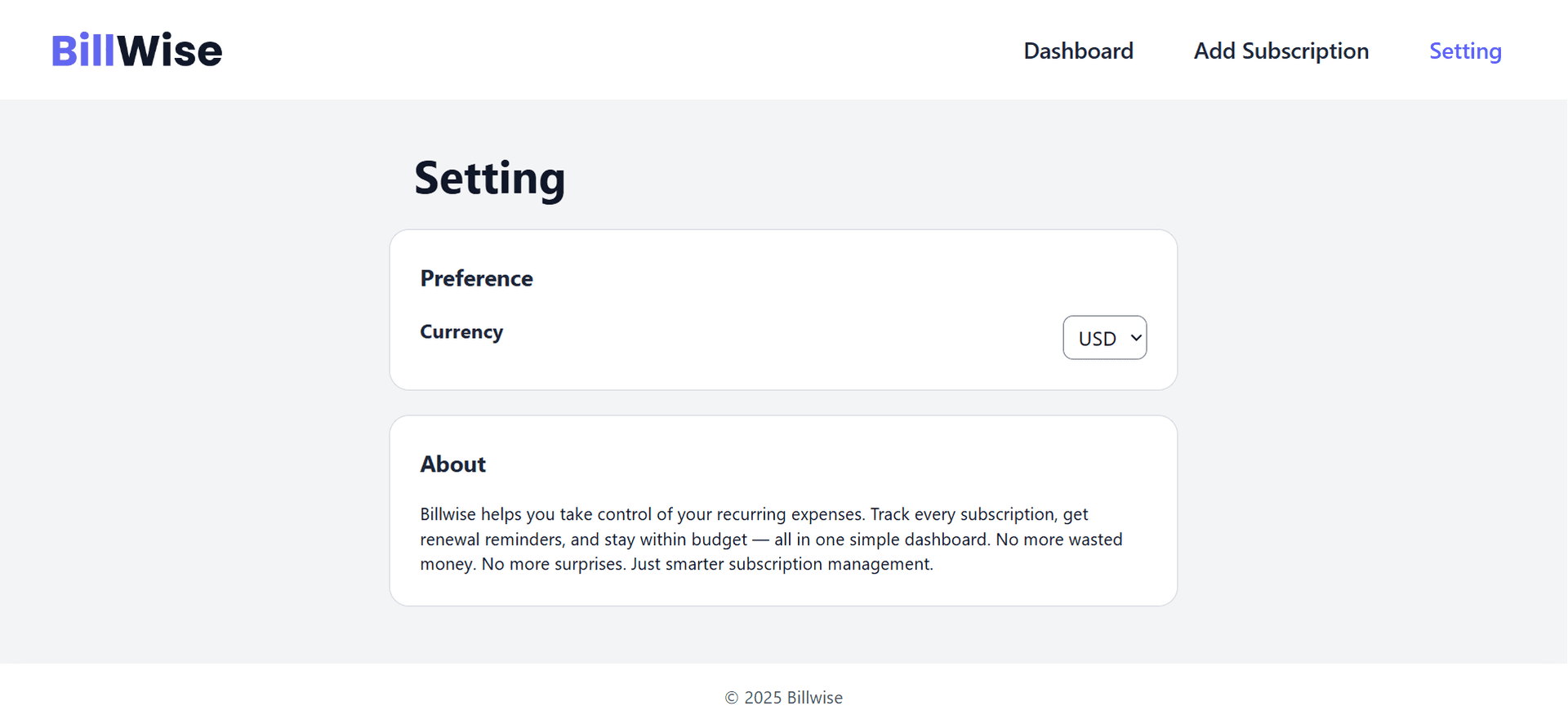Click the BillWise logo
Viewport: 1568px width, 728px height.
click(x=137, y=51)
